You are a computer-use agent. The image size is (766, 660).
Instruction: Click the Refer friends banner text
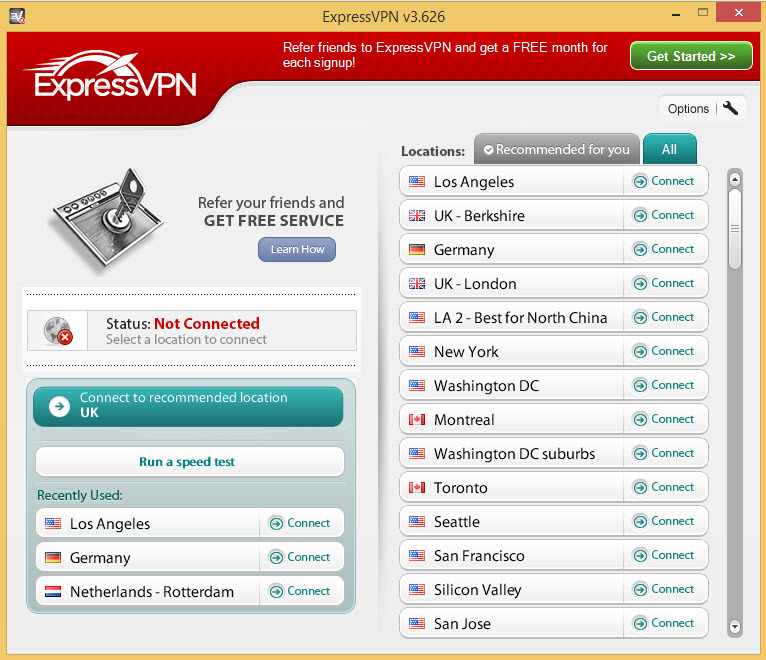(445, 55)
